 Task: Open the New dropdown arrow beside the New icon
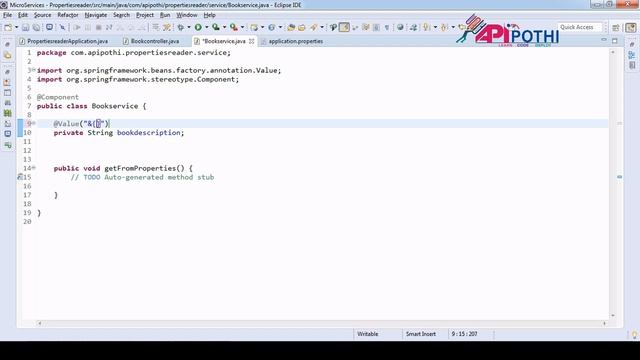(x=16, y=27)
